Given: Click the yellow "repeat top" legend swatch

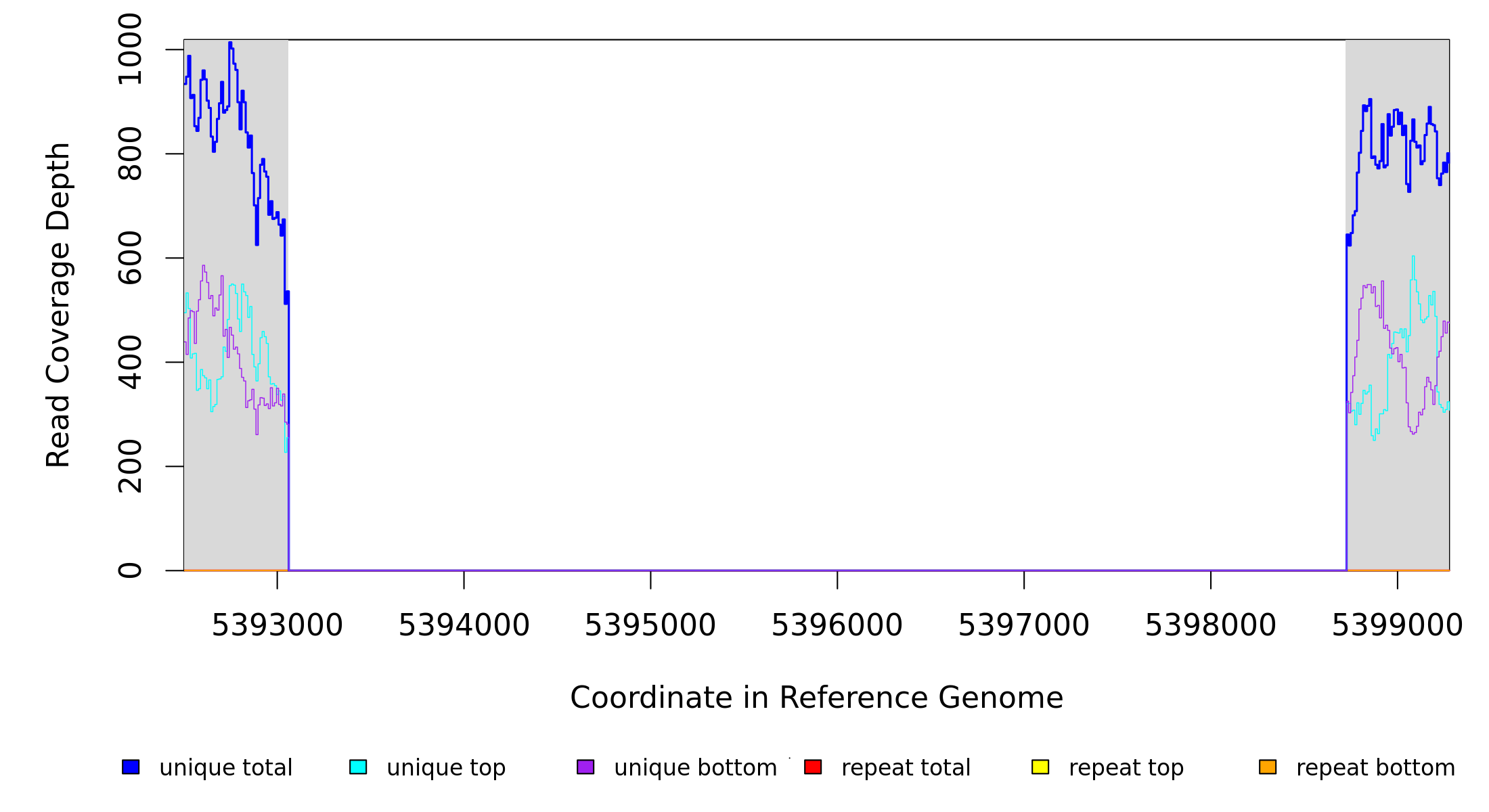Looking at the screenshot, I should 1040,767.
